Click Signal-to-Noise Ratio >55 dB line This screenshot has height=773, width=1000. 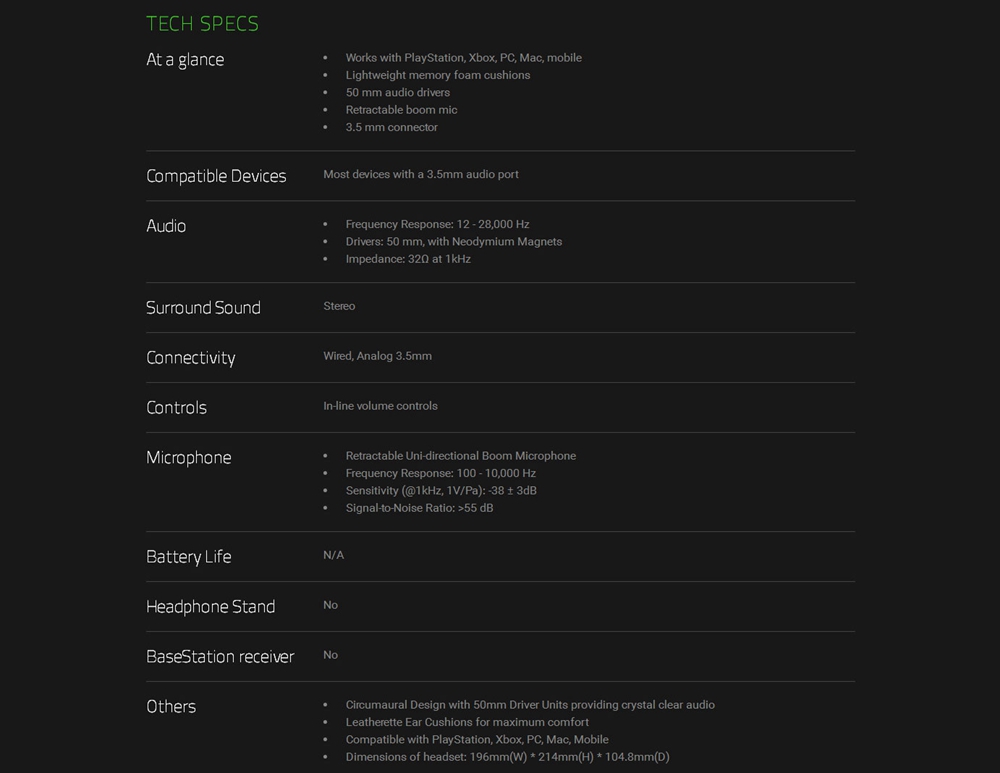click(420, 508)
